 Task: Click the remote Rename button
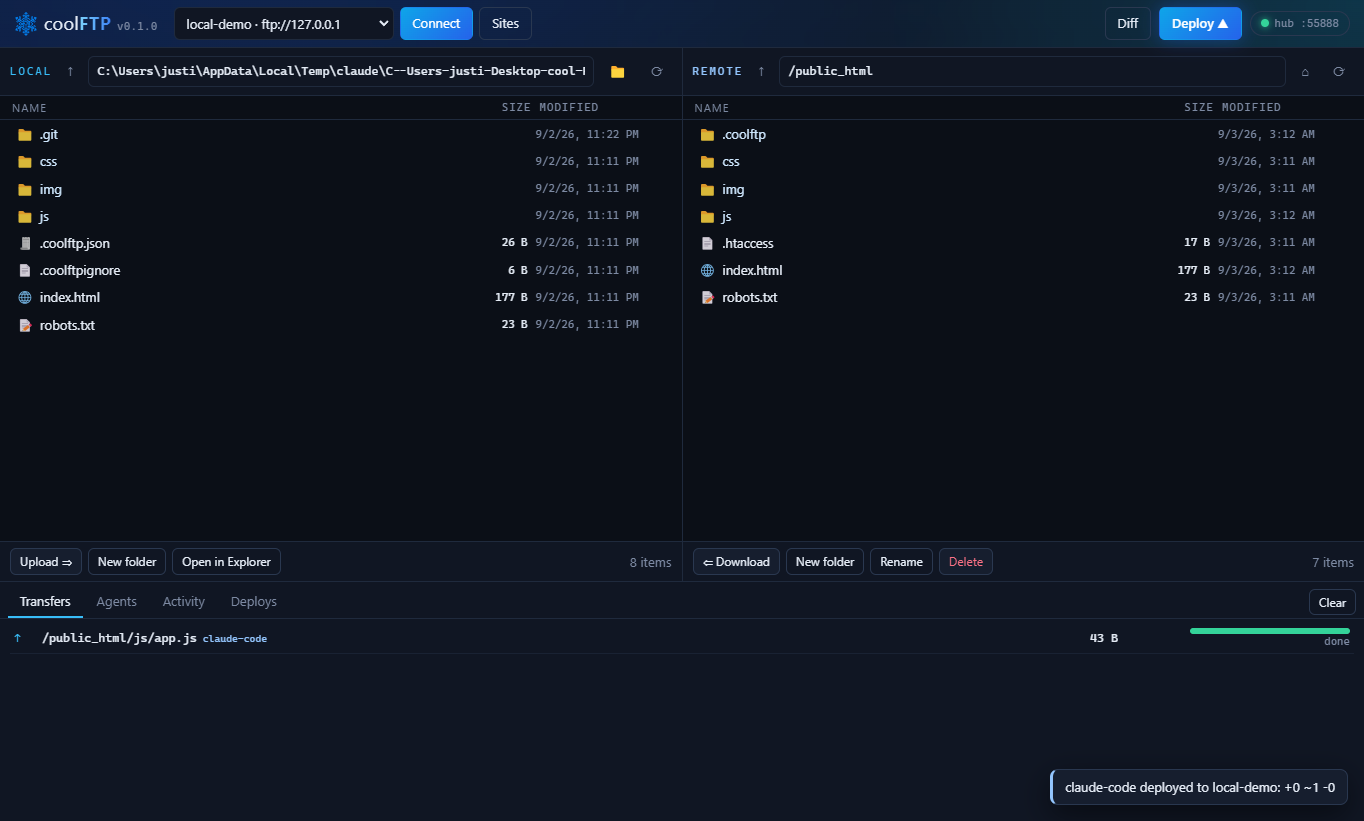(901, 562)
